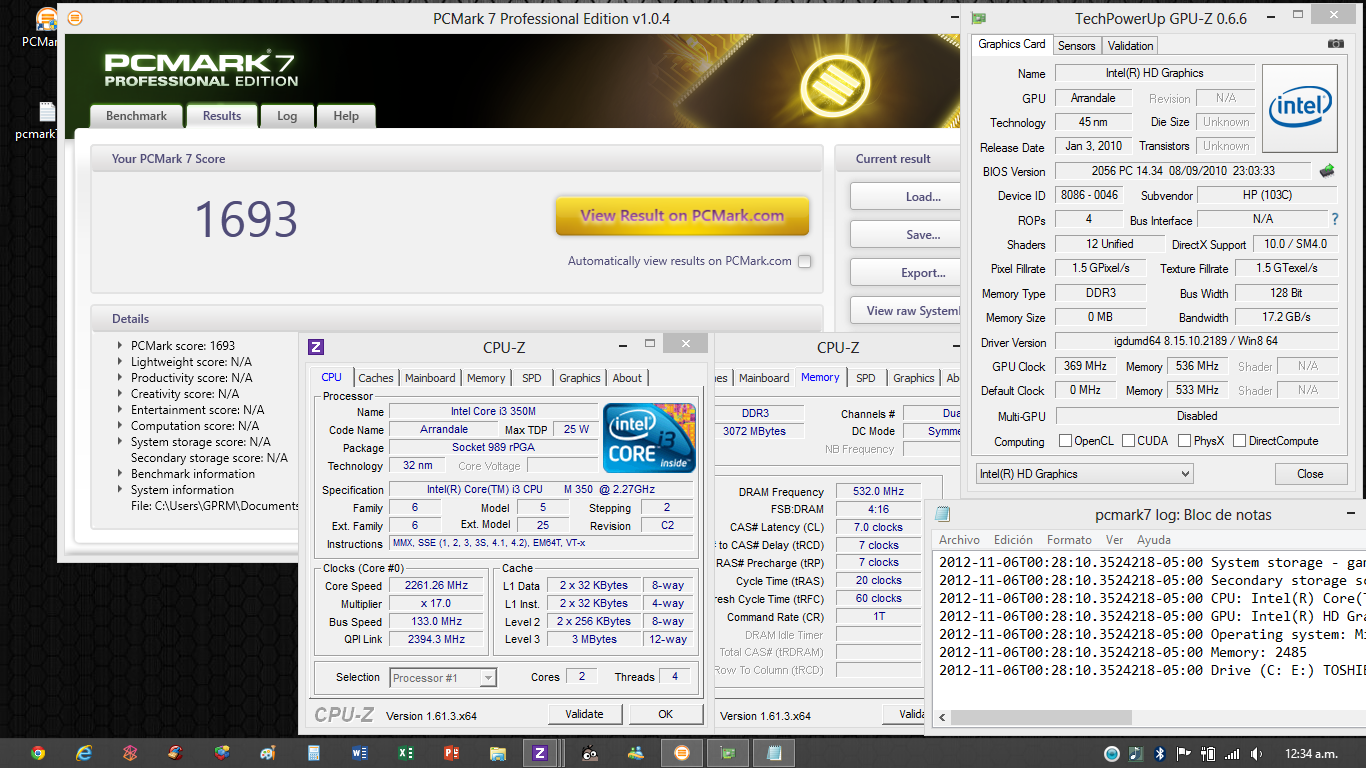The image size is (1366, 768).
Task: Switch to the Benchmark tab in PCMark 7
Action: pos(136,116)
